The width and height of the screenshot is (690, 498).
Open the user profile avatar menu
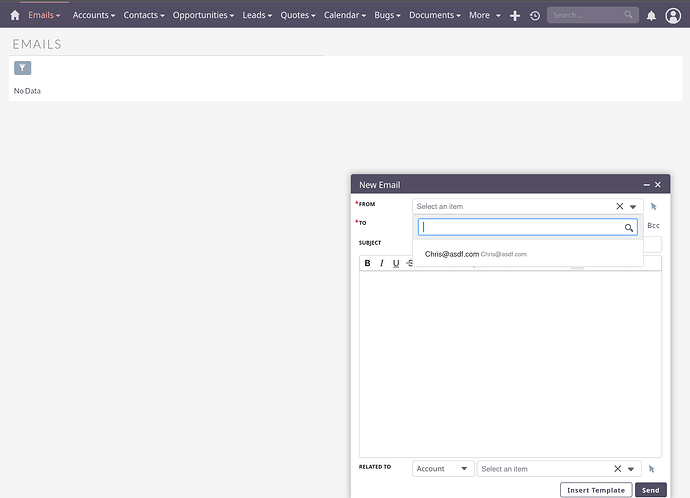click(673, 15)
